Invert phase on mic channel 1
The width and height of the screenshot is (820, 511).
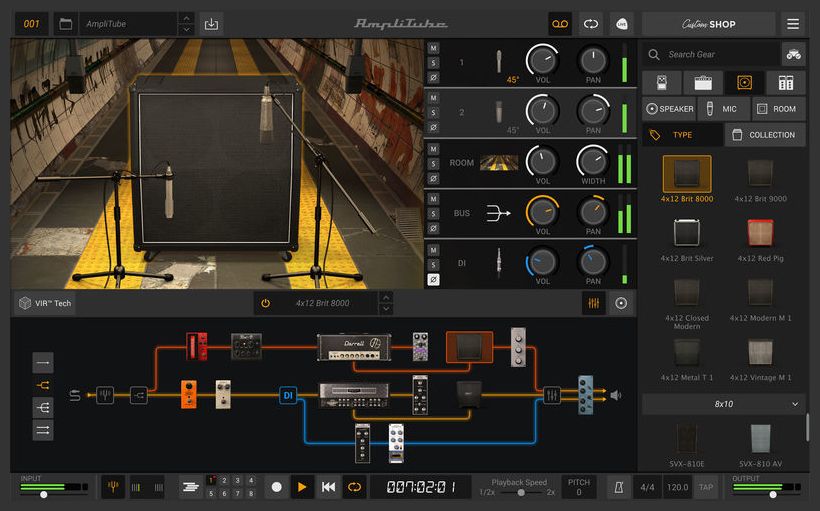point(434,77)
